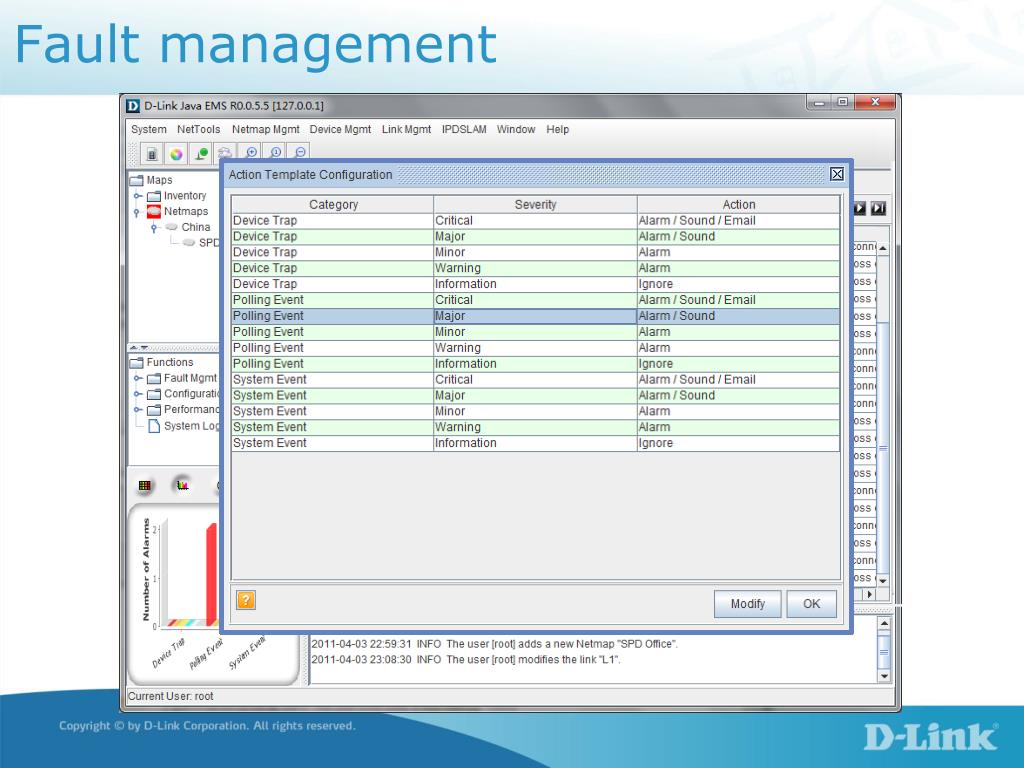The width and height of the screenshot is (1024, 768).
Task: Open the NetTools menu
Action: click(199, 129)
